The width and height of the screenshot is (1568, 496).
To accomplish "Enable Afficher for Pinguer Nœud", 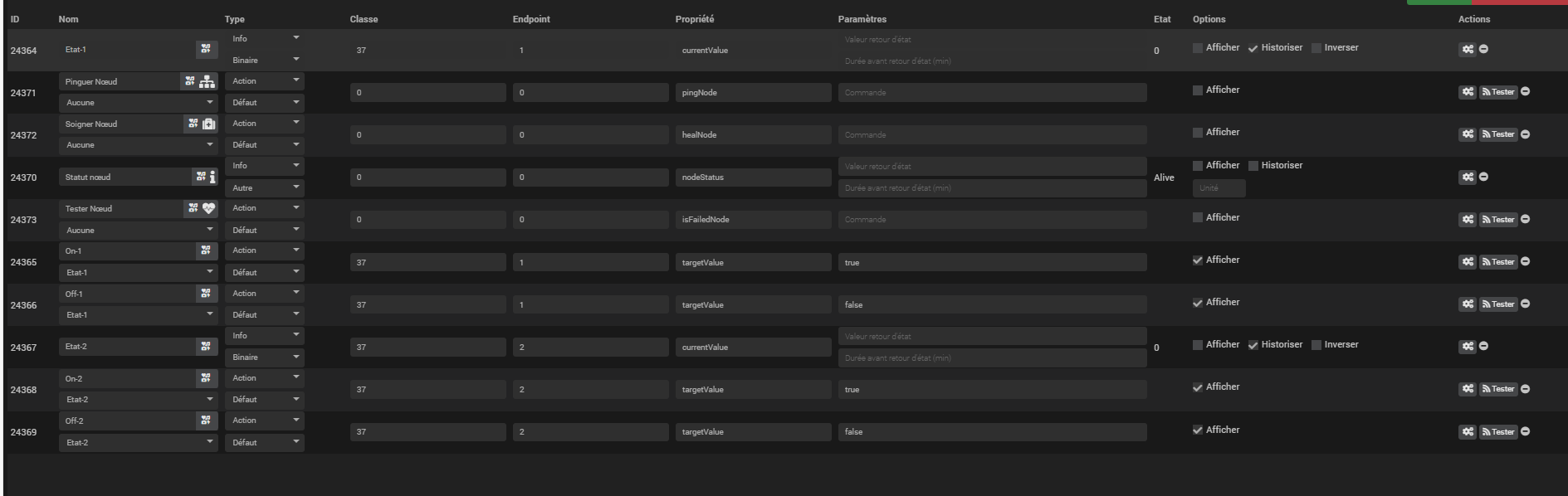I will point(1198,90).
